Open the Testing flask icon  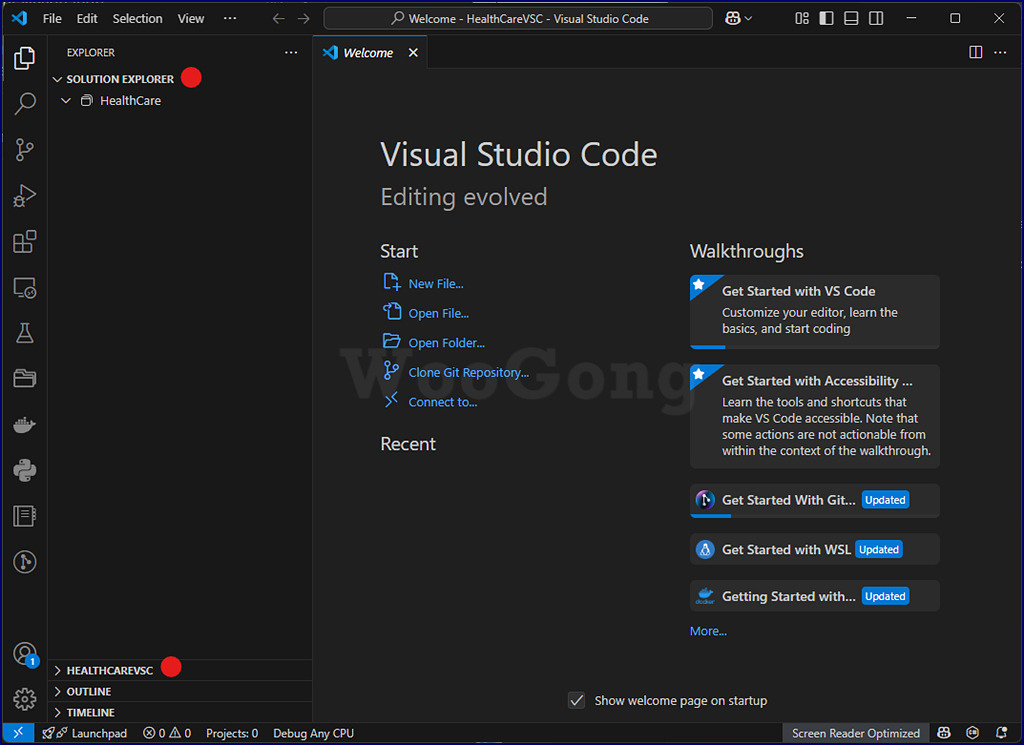[25, 333]
